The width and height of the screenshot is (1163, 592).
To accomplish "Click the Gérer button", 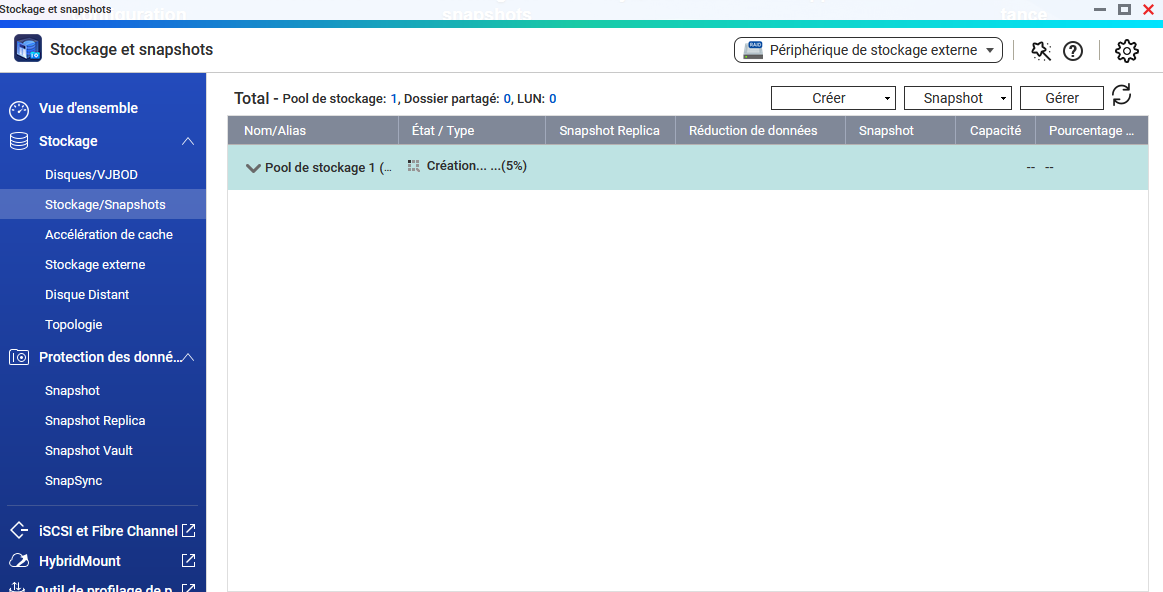I will (x=1061, y=98).
